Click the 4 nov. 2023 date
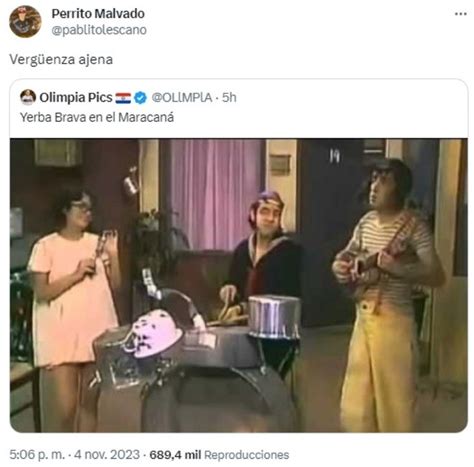The image size is (474, 467). coord(107,455)
